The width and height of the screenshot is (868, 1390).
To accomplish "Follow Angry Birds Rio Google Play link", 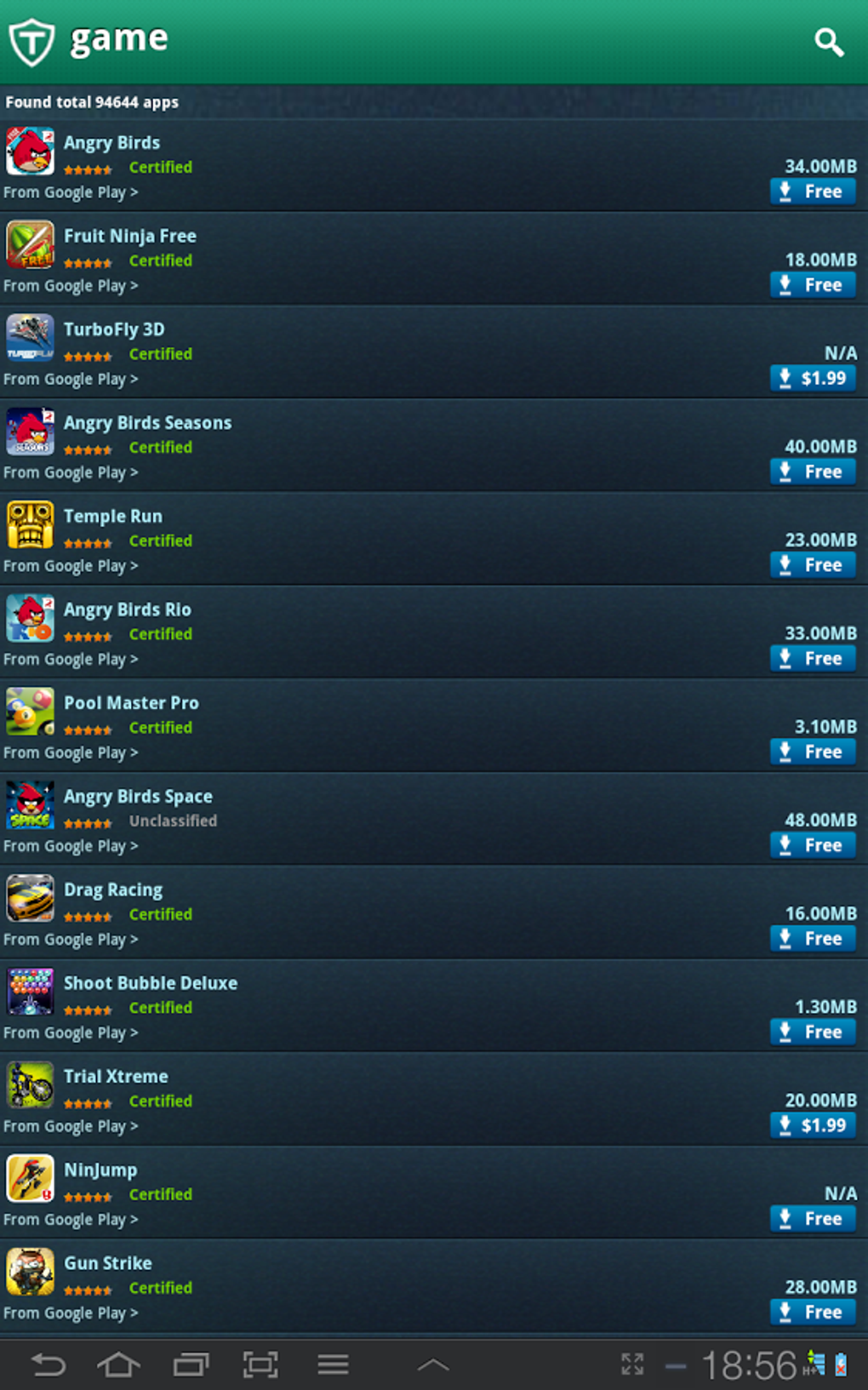I will [71, 660].
